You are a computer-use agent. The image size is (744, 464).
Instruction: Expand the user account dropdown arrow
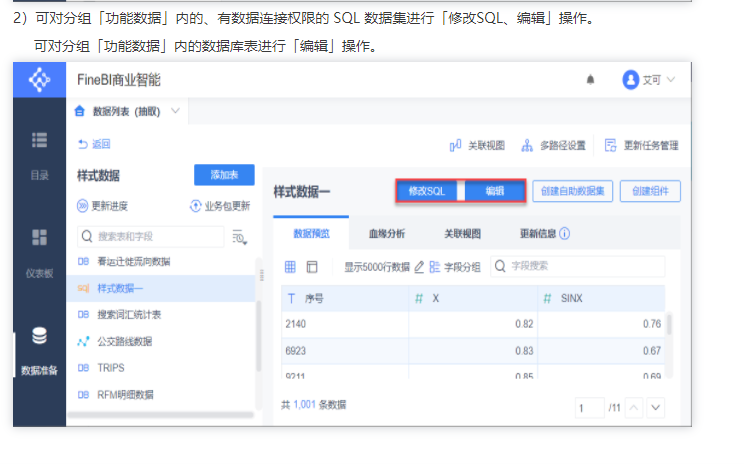point(671,79)
